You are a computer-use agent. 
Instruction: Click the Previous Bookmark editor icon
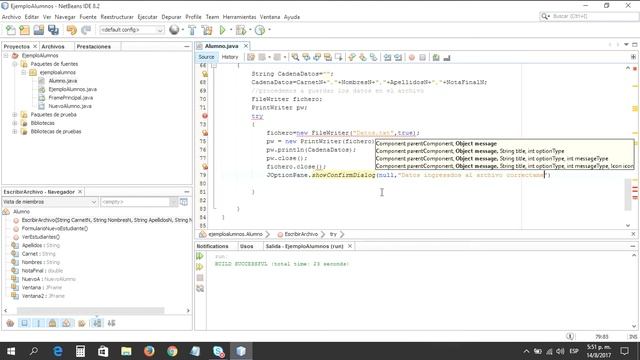(x=352, y=58)
